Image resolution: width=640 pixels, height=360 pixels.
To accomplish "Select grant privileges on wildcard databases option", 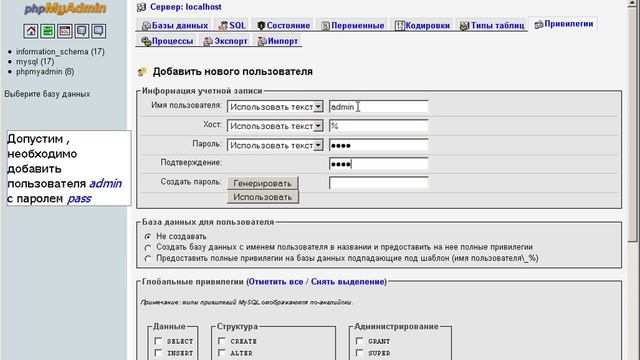I will tap(148, 258).
